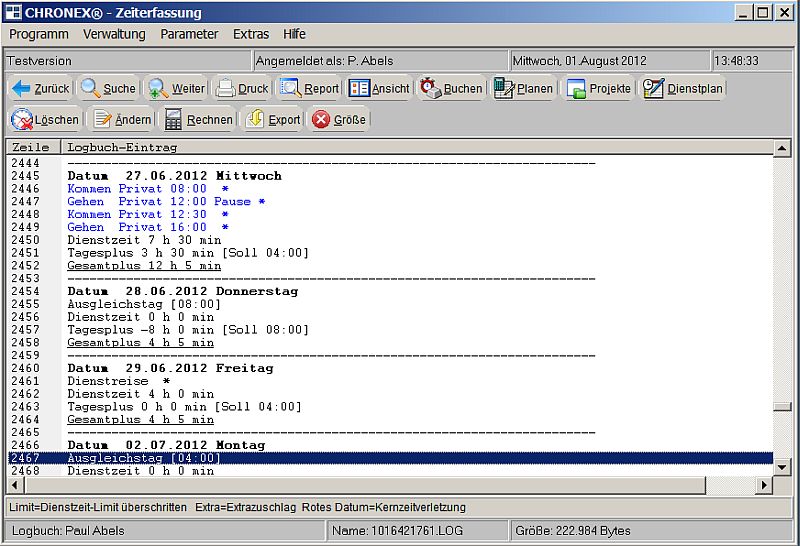Viewport: 800px width, 546px height.
Task: Click the Größe red cross icon
Action: pyautogui.click(x=320, y=119)
